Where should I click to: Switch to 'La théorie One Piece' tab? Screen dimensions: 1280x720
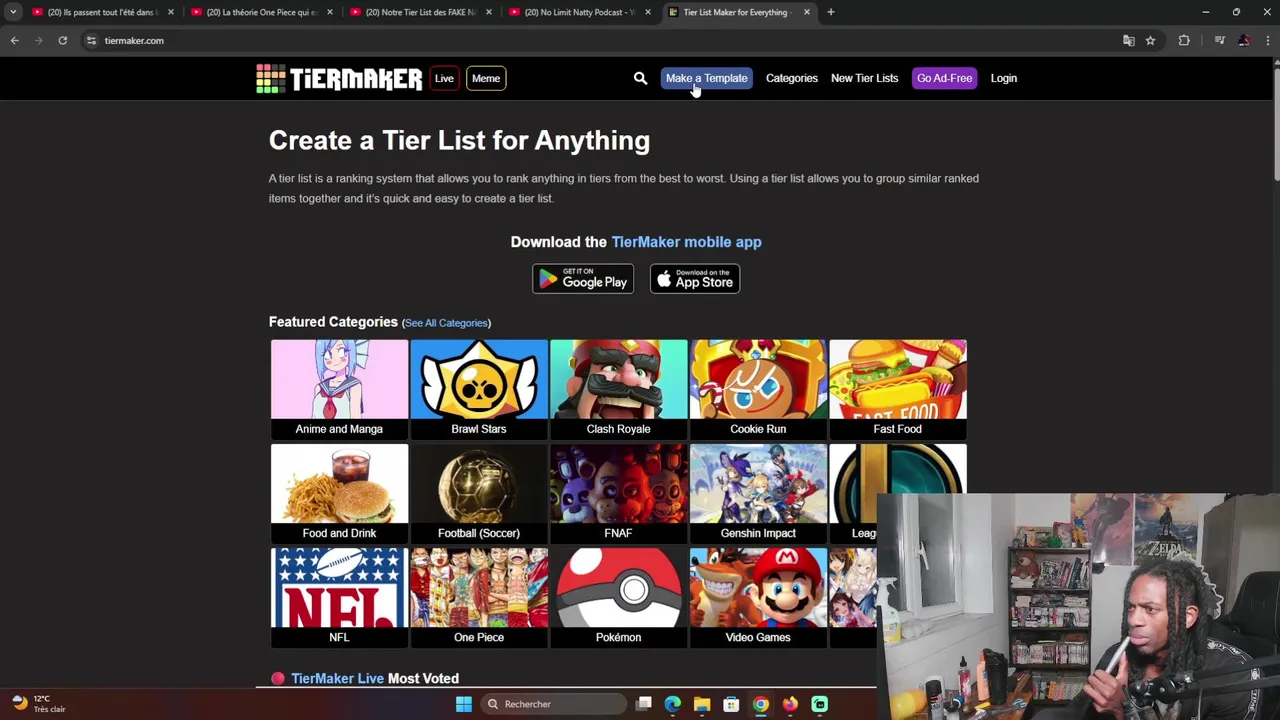pyautogui.click(x=262, y=12)
